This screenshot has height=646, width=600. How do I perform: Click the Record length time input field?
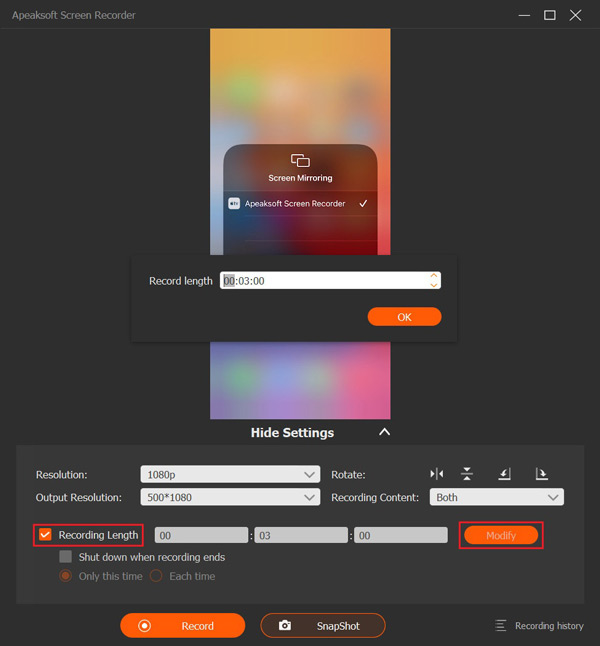point(330,281)
